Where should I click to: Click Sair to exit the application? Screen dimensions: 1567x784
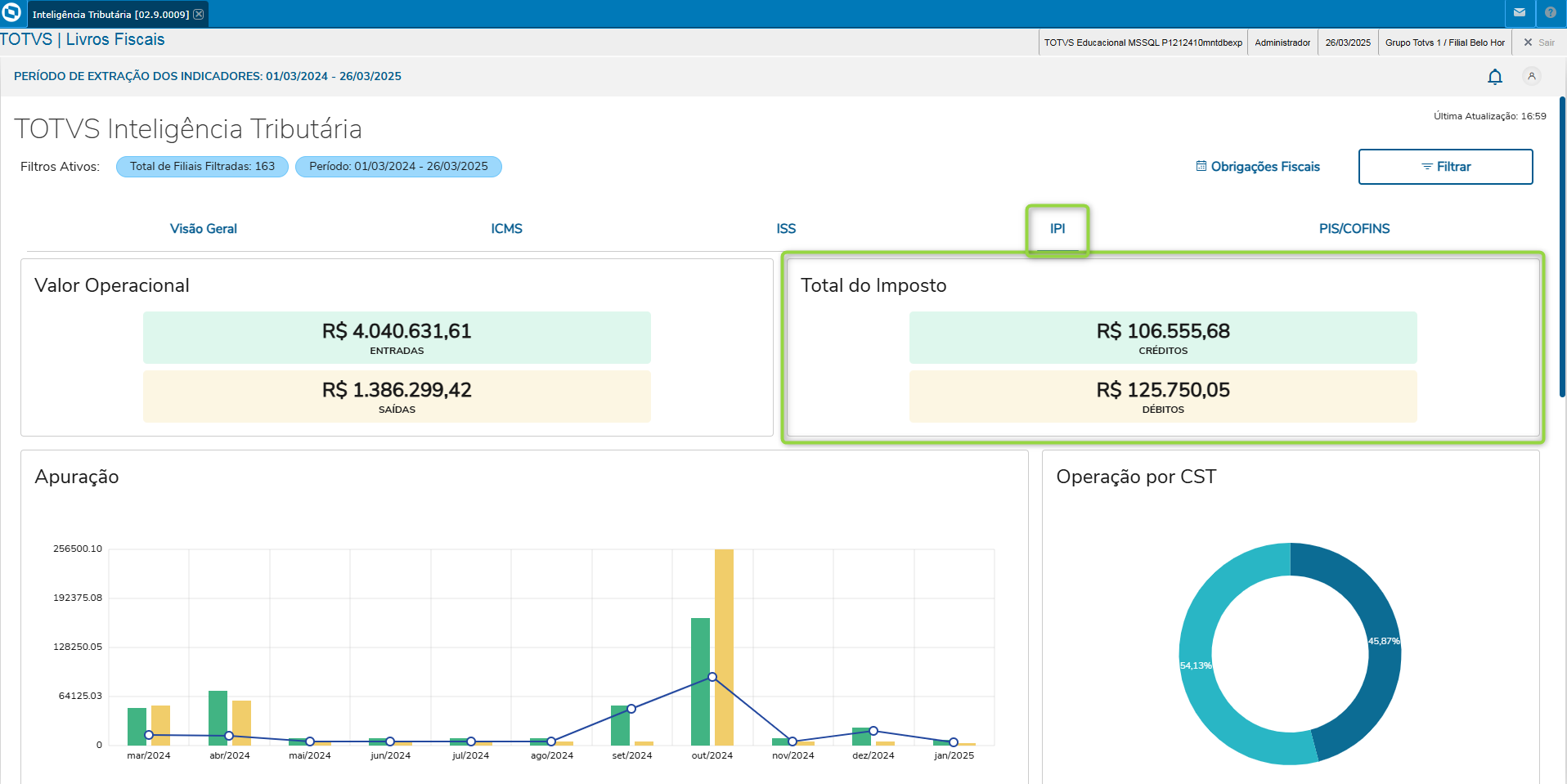click(x=1539, y=43)
